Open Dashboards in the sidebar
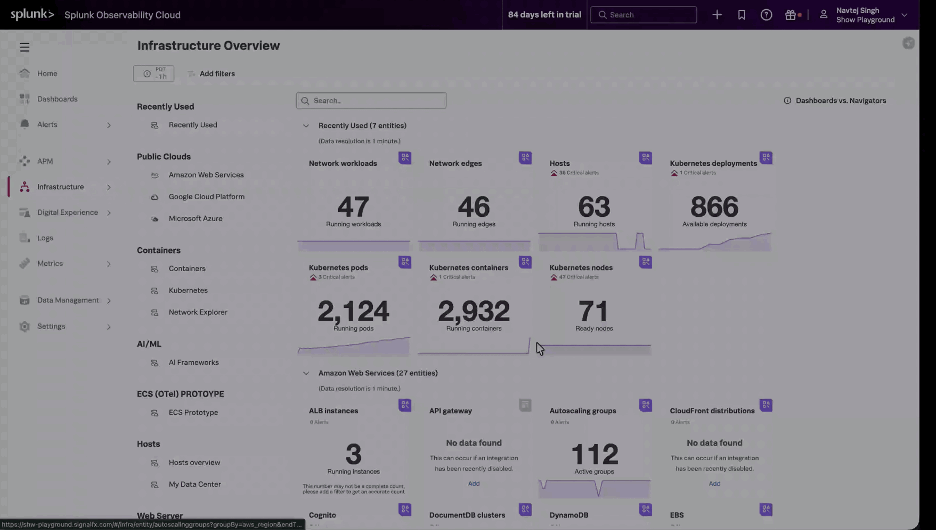 [57, 99]
